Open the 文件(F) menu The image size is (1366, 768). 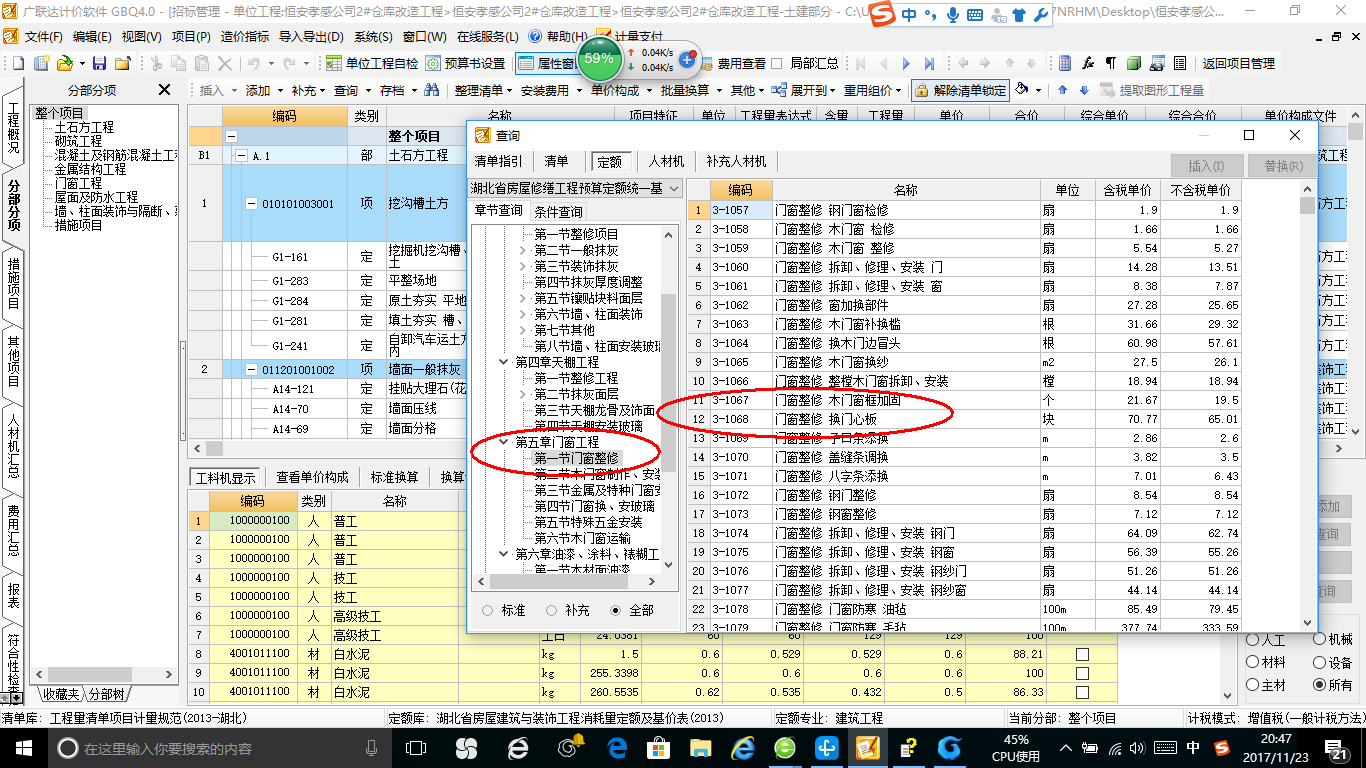click(x=43, y=36)
